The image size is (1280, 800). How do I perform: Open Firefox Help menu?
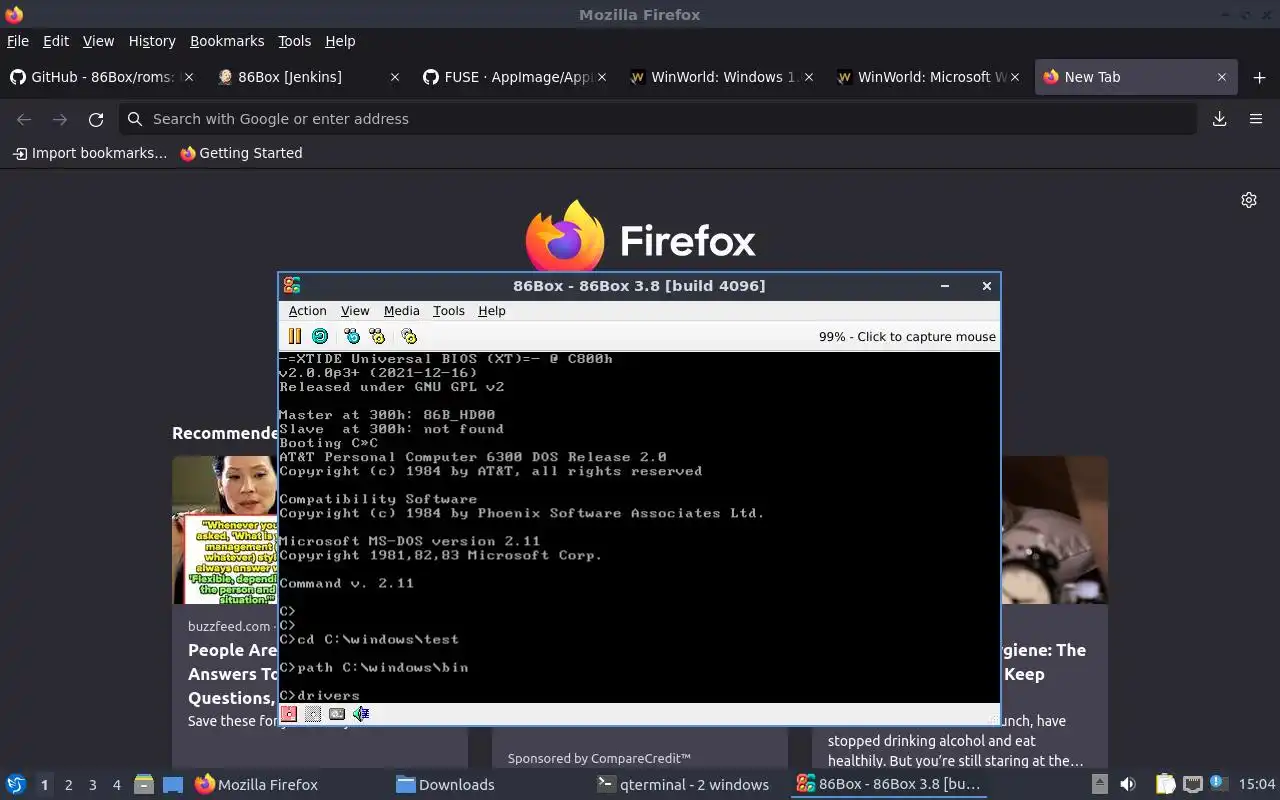pyautogui.click(x=340, y=41)
